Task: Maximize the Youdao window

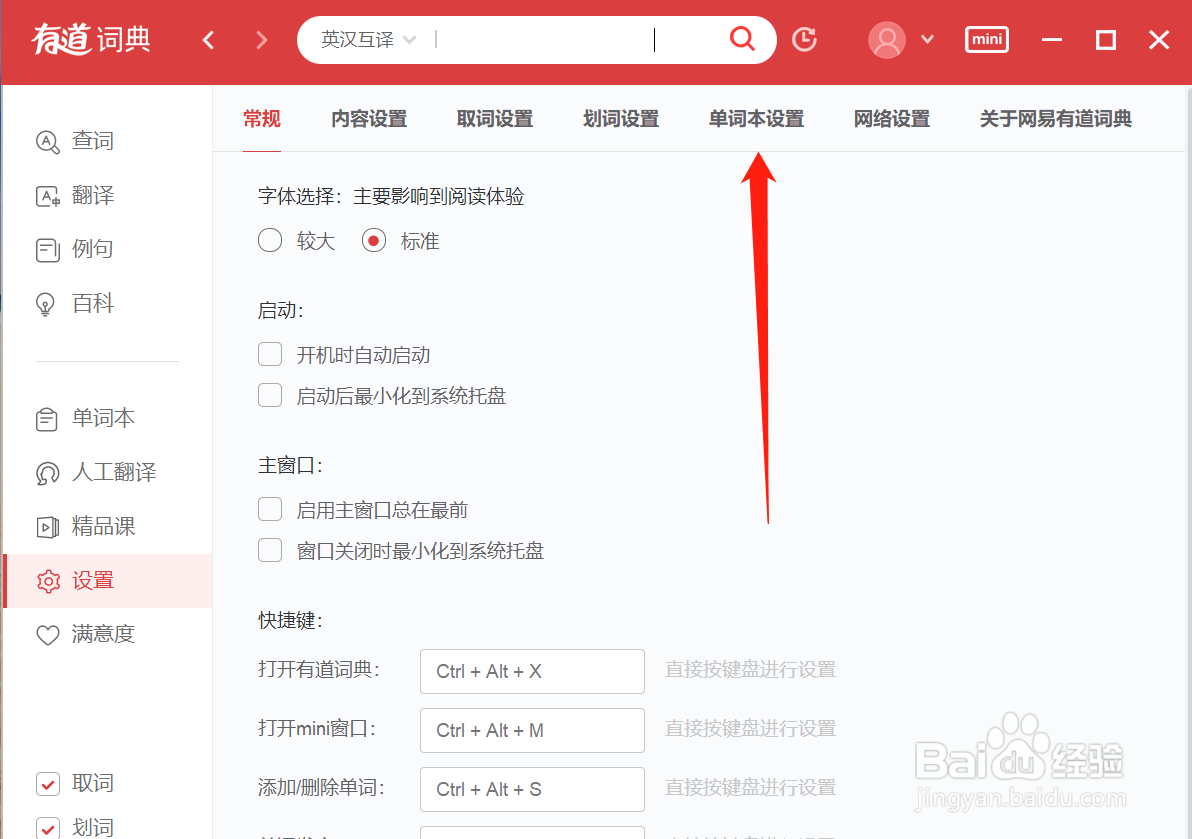Action: 1105,40
